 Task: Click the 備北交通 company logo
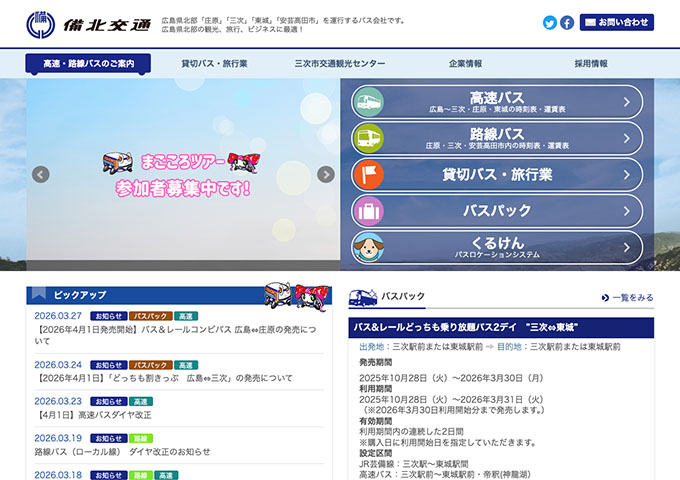[x=89, y=25]
